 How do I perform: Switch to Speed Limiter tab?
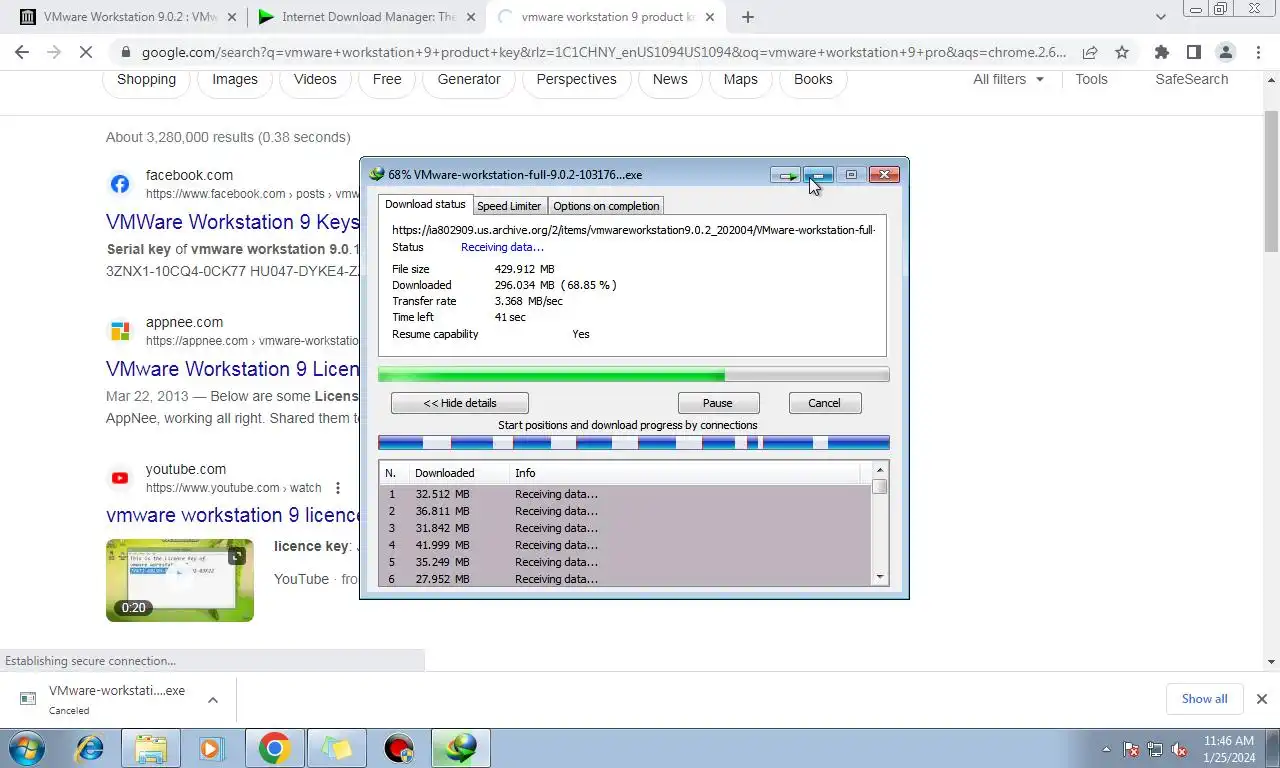coord(509,206)
